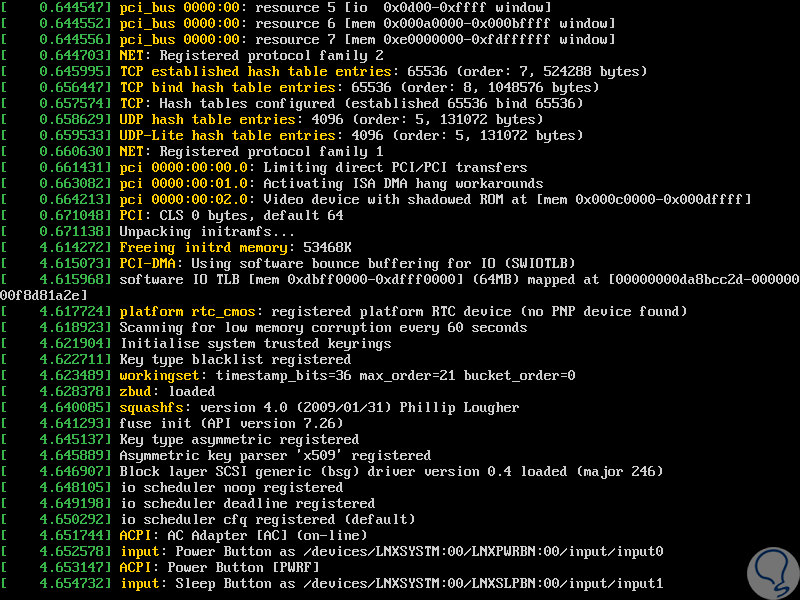Screen dimensions: 800x600
Task: Click "io scheduler deadline registered" line
Action: 246,504
